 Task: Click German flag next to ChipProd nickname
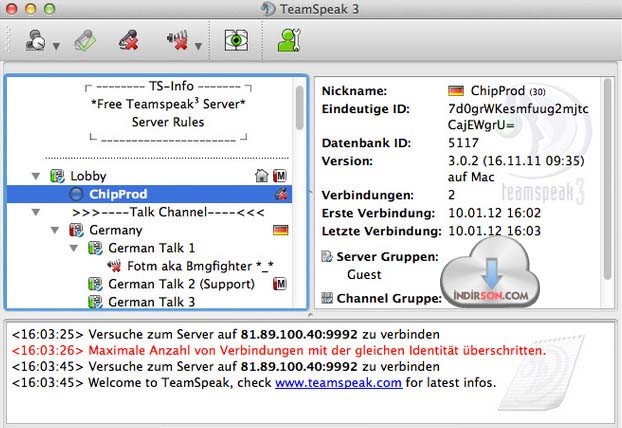(456, 91)
